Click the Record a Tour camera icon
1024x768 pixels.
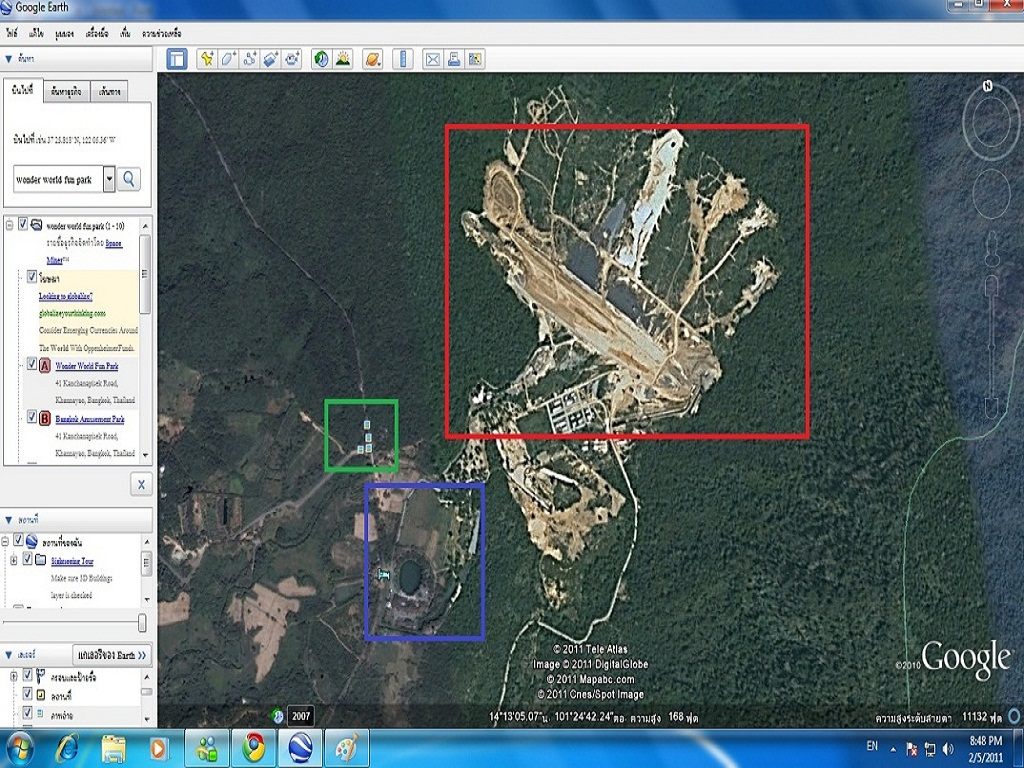[292, 59]
